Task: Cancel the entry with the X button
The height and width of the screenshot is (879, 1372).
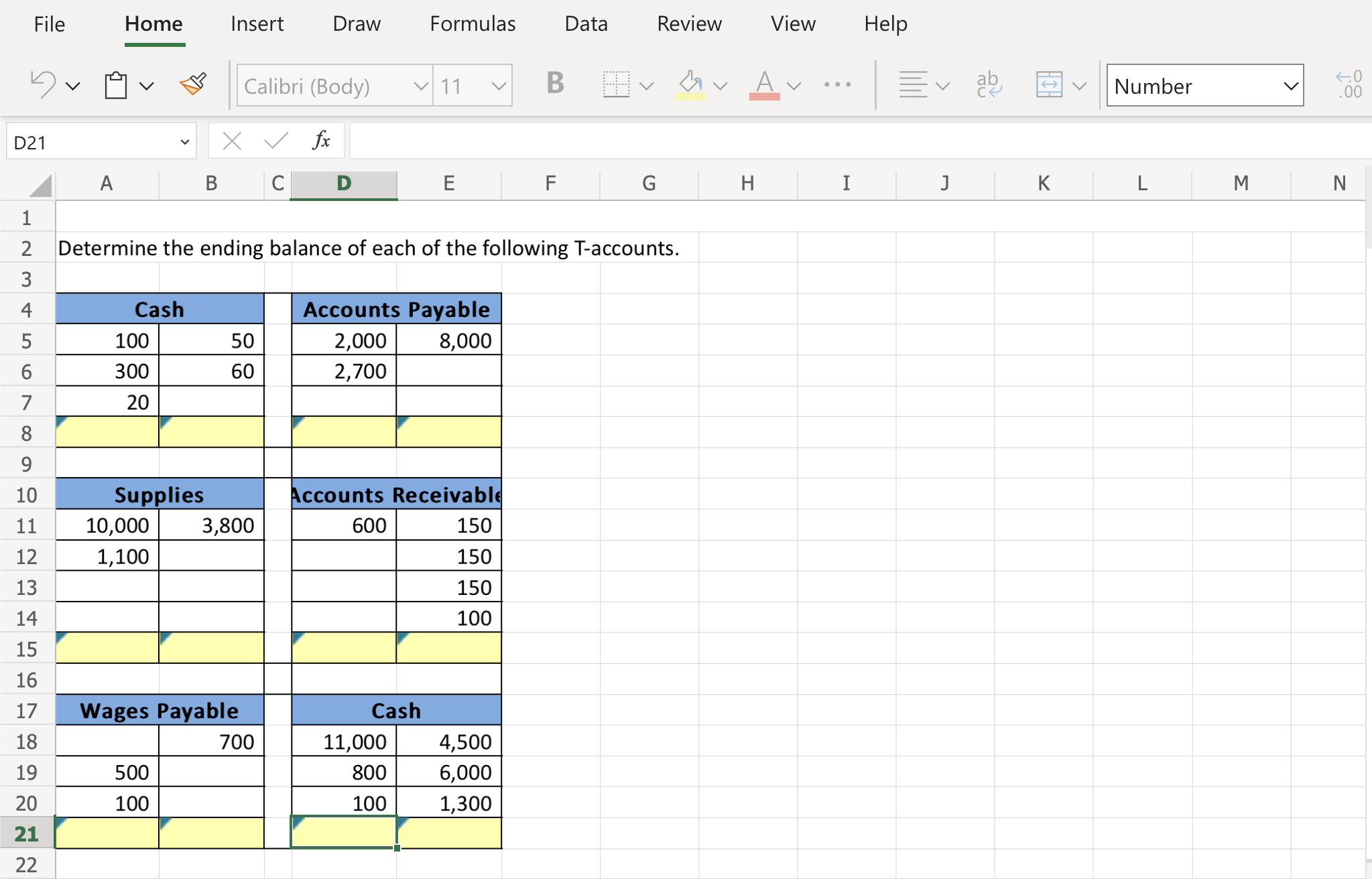Action: point(231,141)
